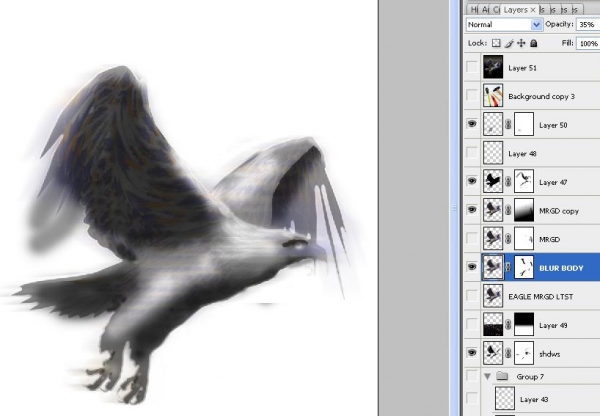The width and height of the screenshot is (600, 416).
Task: Select Background copy 3 thumbnail
Action: point(493,96)
